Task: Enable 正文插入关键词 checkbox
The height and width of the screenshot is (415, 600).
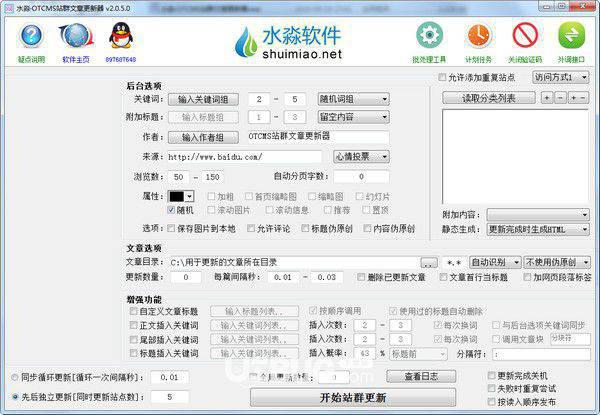Action: pyautogui.click(x=133, y=325)
